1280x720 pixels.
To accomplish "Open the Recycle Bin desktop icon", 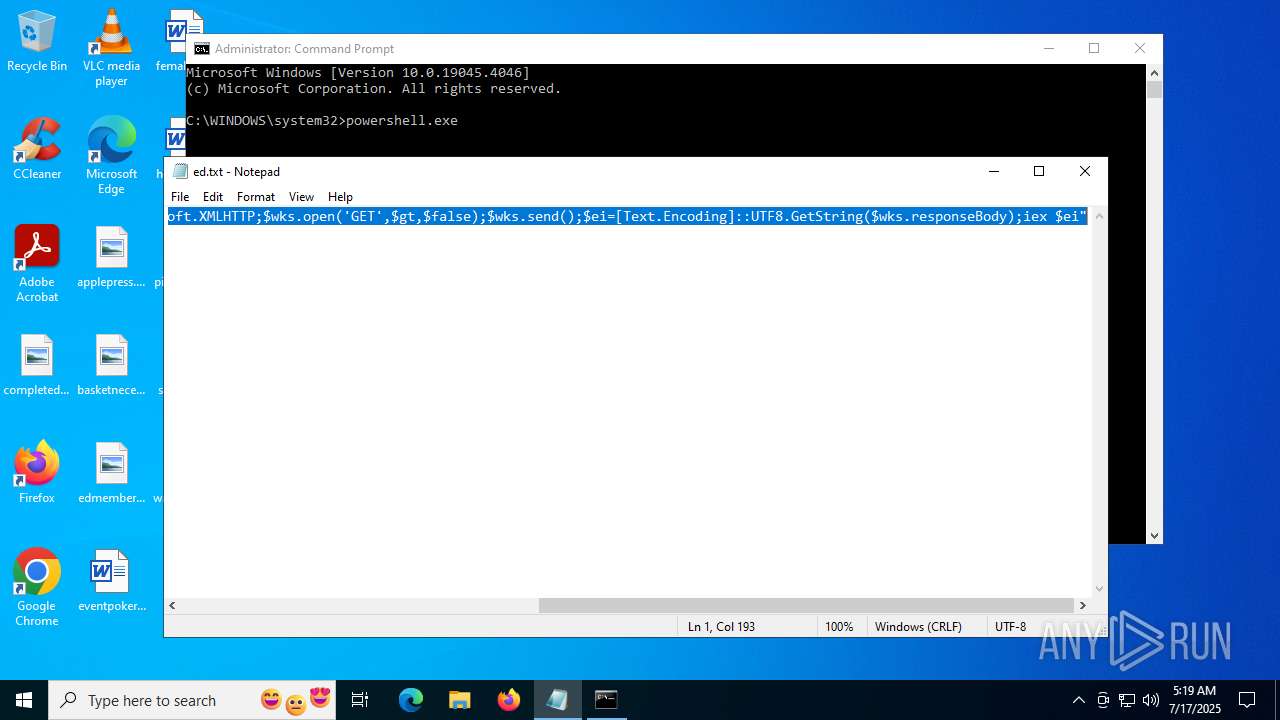I will (x=37, y=40).
